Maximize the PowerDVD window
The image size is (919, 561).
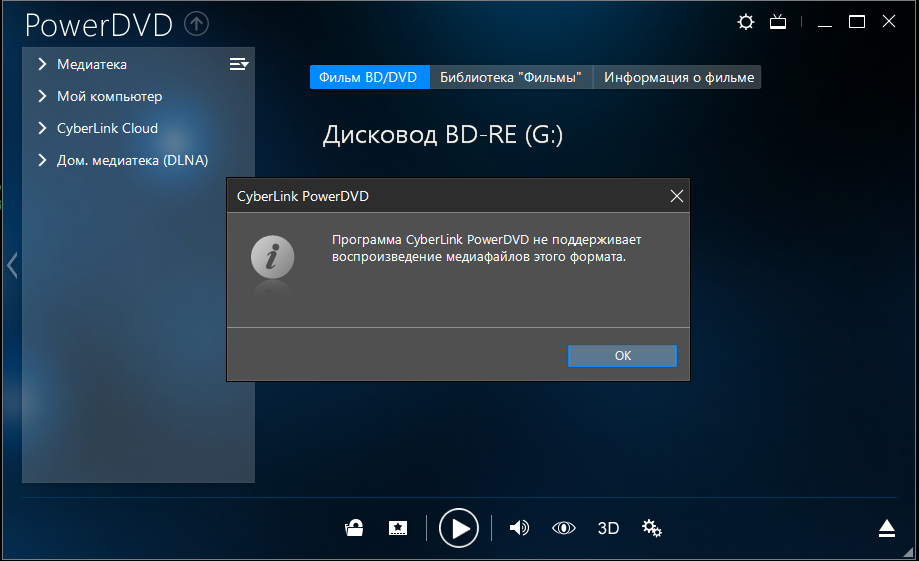[x=857, y=22]
